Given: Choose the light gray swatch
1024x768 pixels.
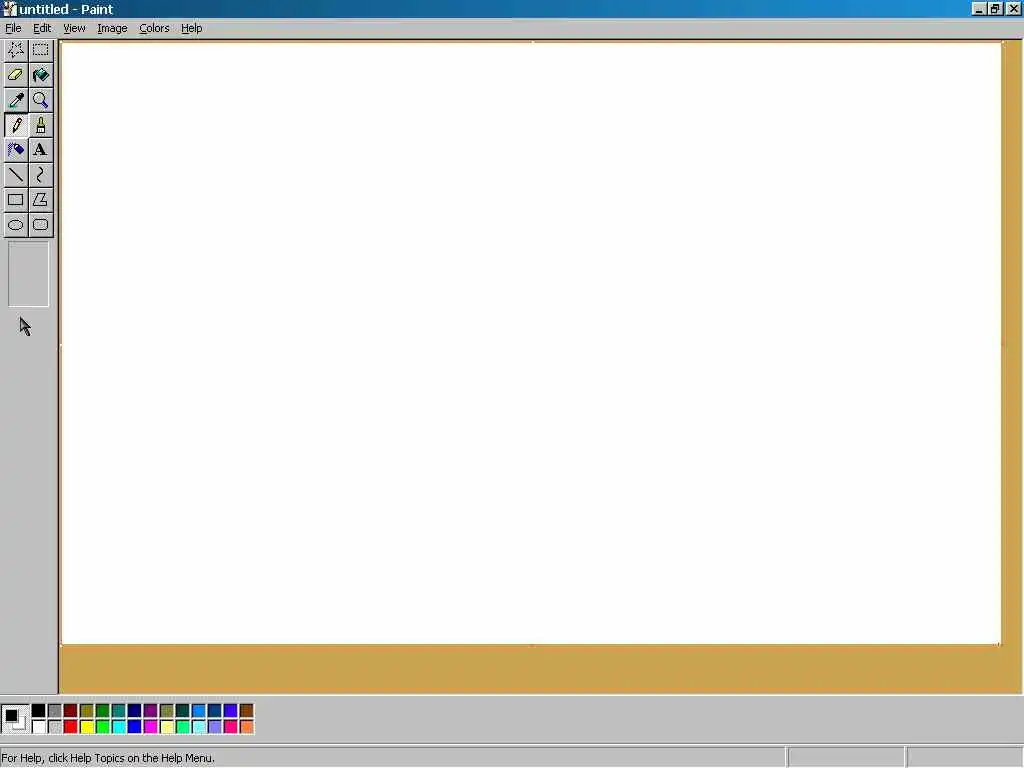Looking at the screenshot, I should [x=55, y=727].
